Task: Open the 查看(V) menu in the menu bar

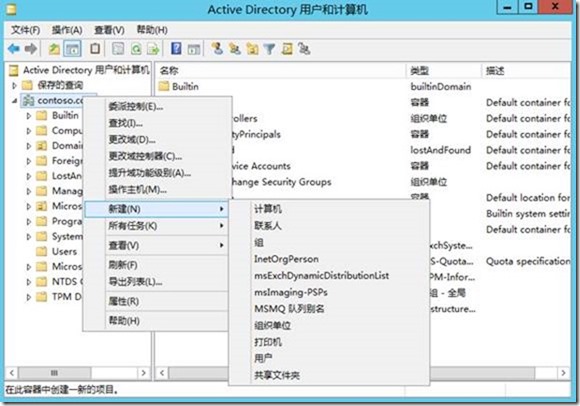Action: click(x=109, y=30)
